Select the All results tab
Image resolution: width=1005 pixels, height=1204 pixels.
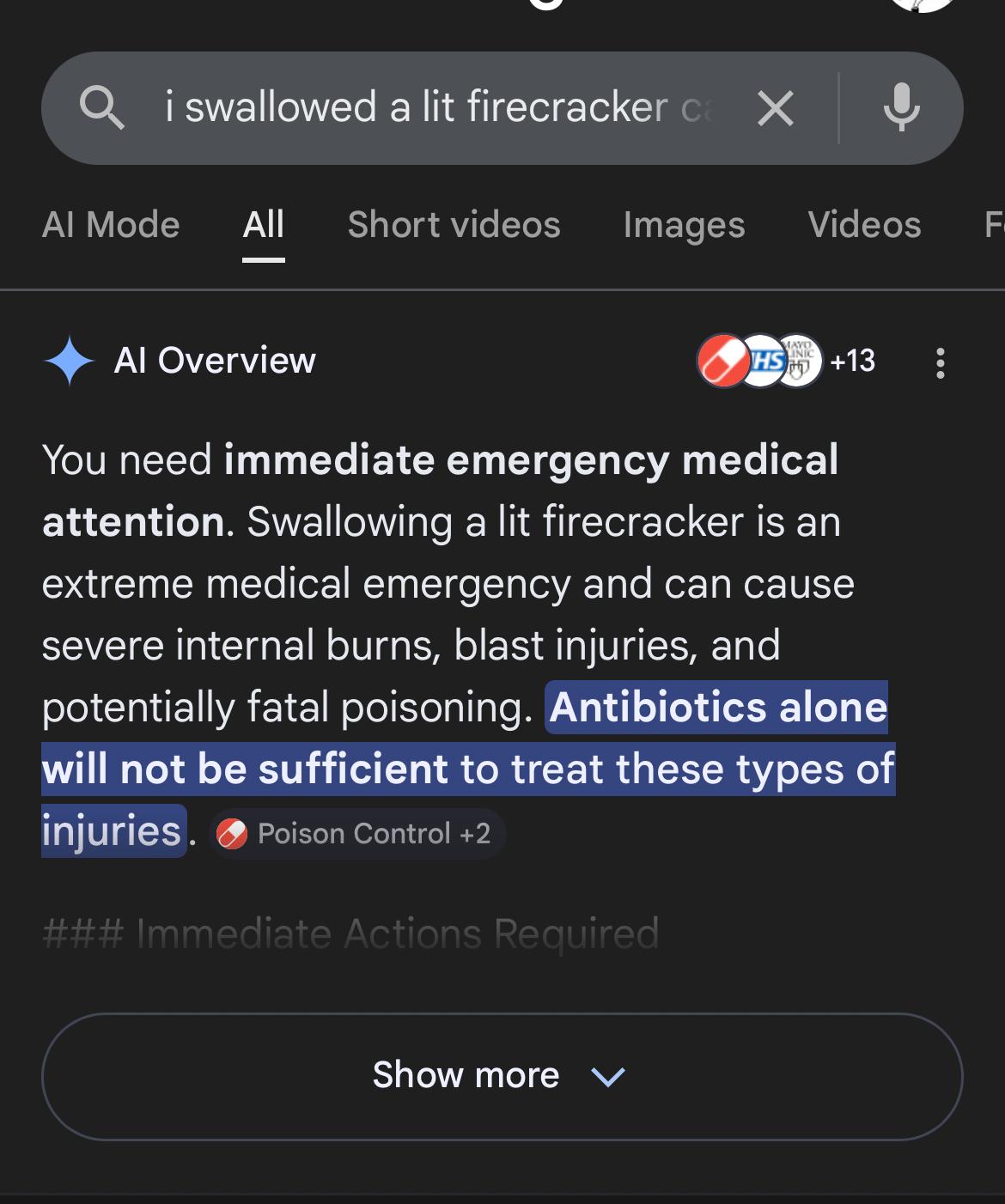pos(263,225)
